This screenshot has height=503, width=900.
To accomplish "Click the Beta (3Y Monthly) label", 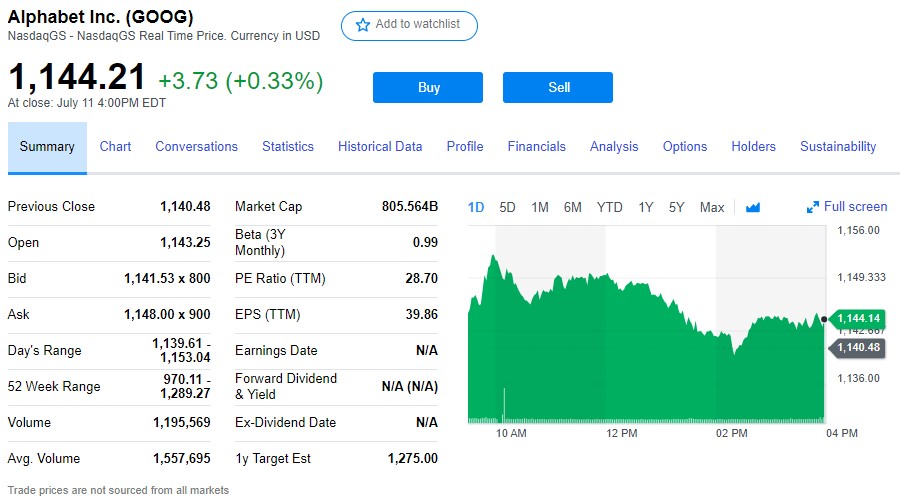I will tap(260, 242).
